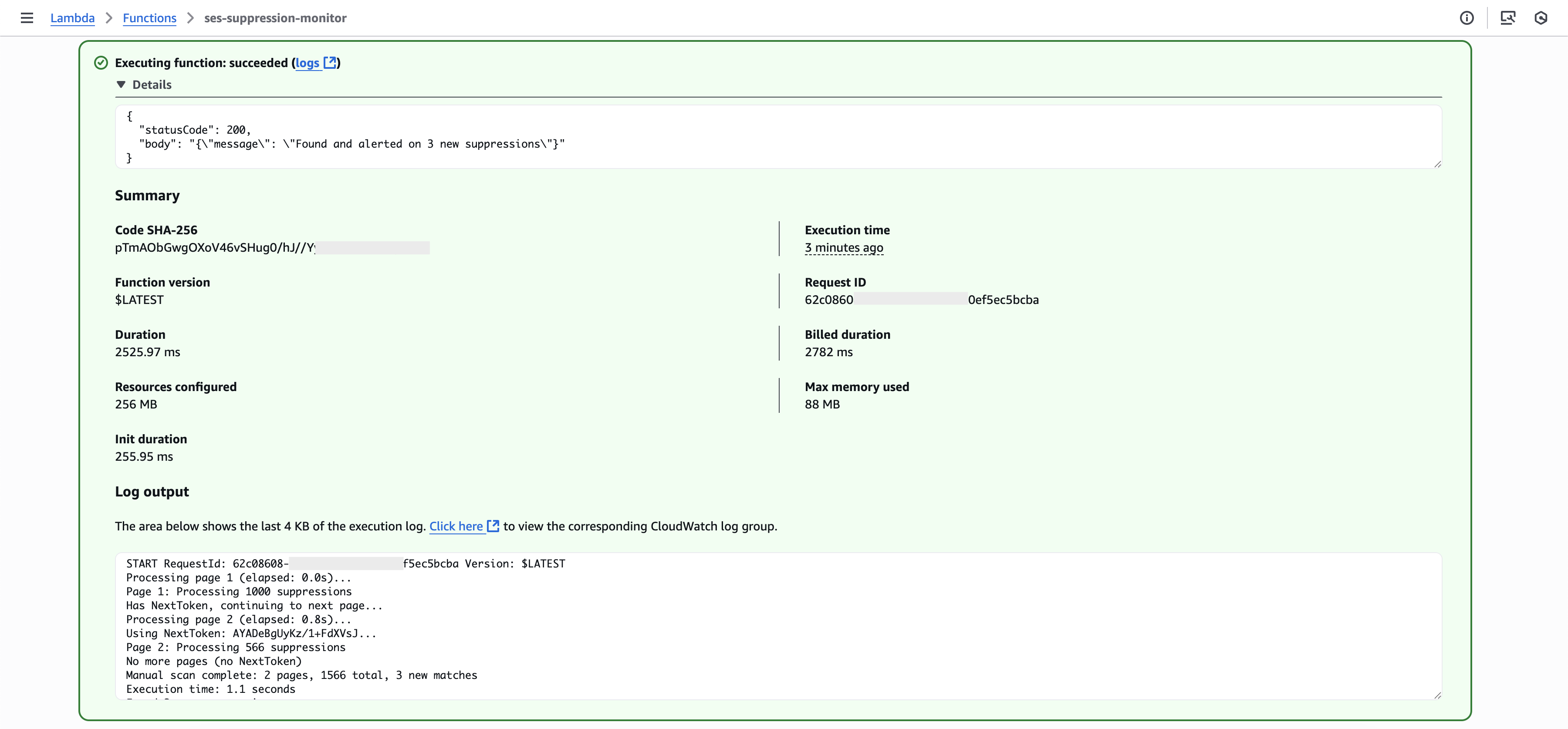Click the "Manual scan complete" log line
This screenshot has width=1568, height=729.
click(x=301, y=675)
